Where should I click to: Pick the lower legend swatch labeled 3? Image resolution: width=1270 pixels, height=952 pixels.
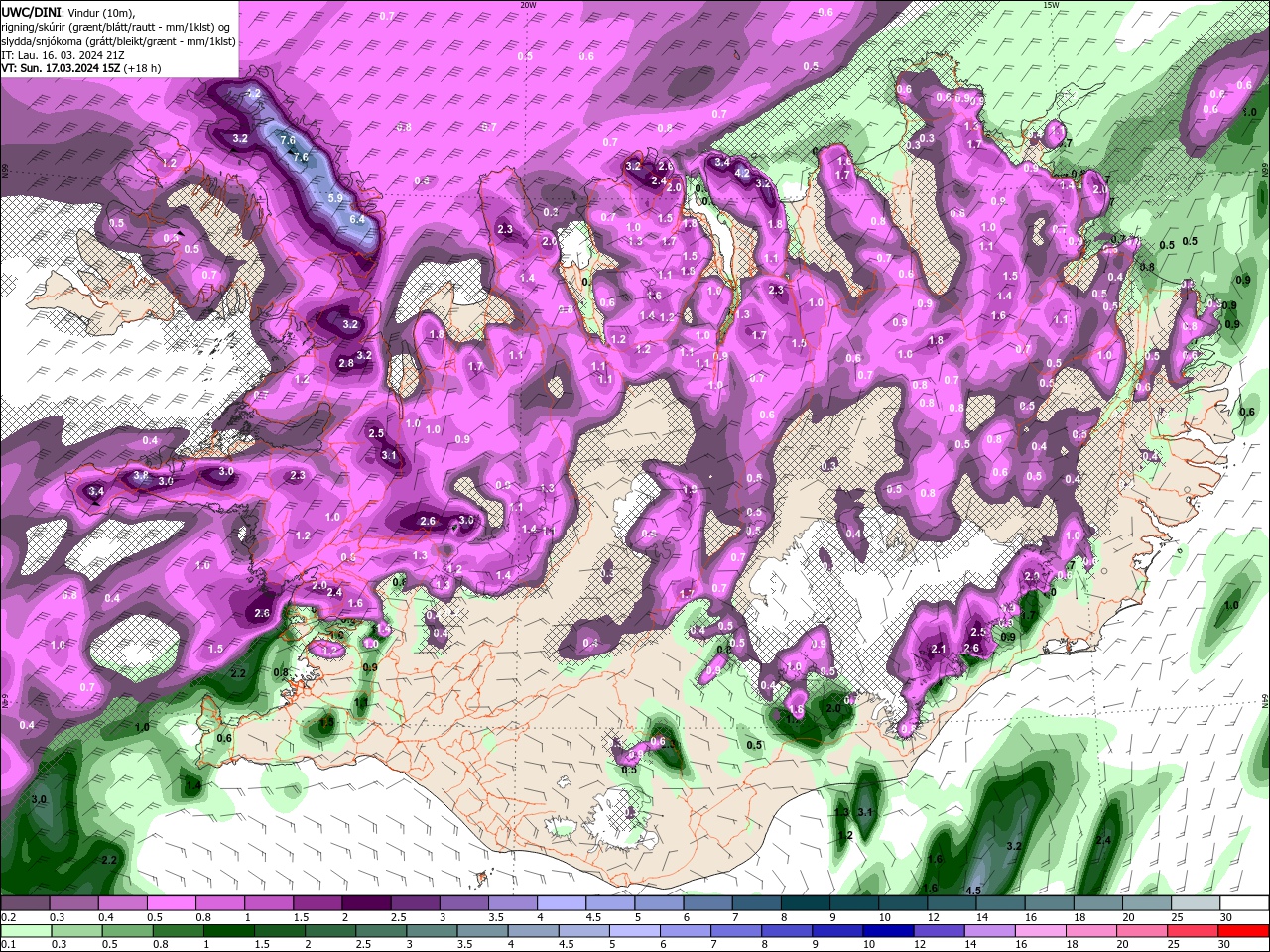click(x=431, y=931)
